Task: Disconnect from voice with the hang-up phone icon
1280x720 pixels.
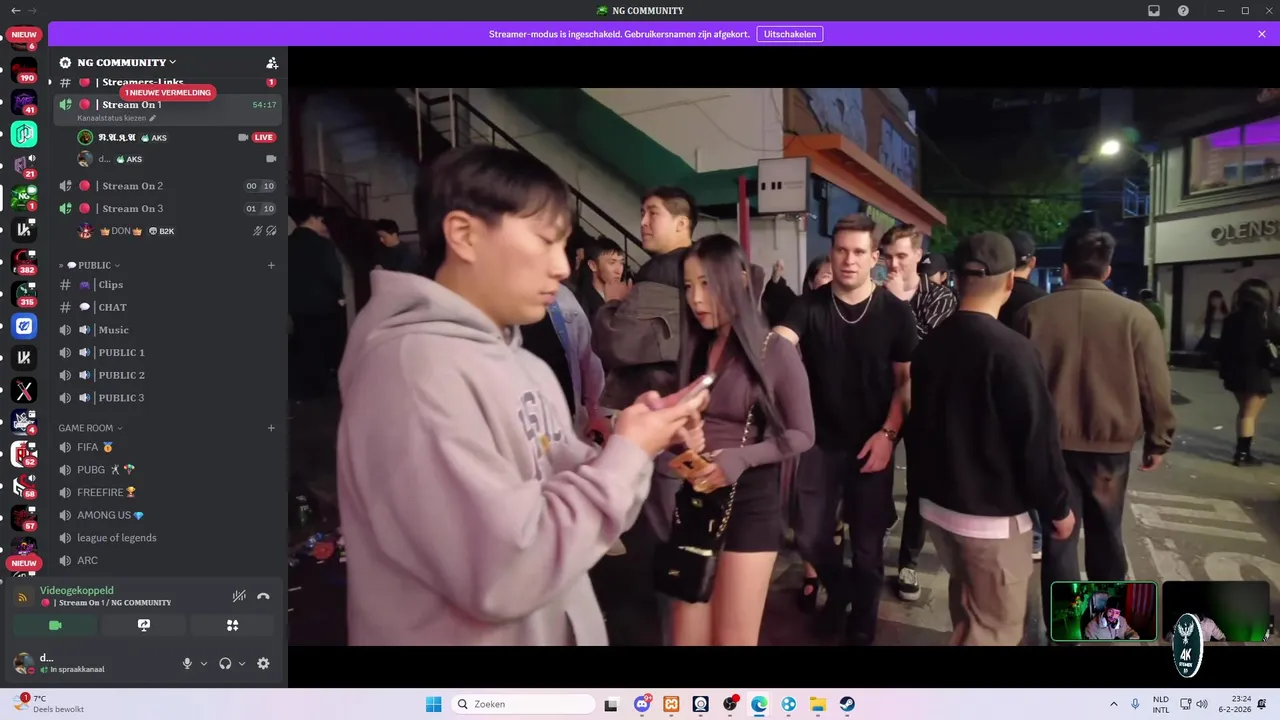Action: pyautogui.click(x=263, y=596)
